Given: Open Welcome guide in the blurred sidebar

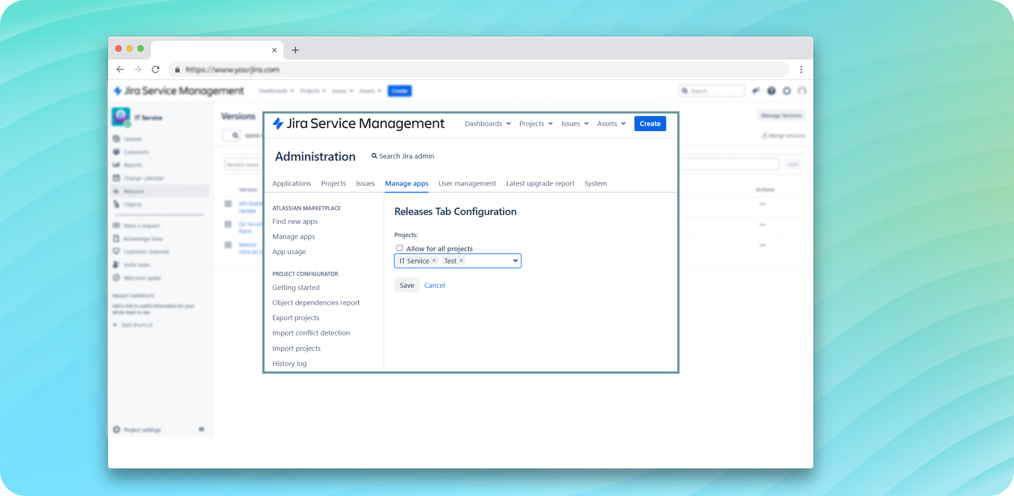Looking at the screenshot, I should click(136, 277).
